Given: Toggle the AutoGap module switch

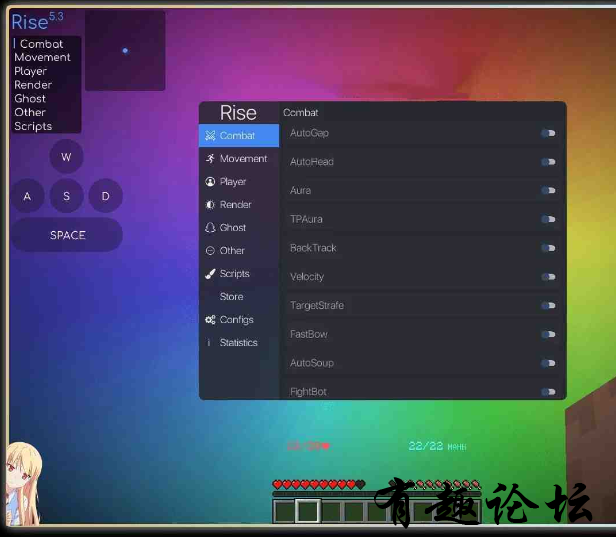Looking at the screenshot, I should [548, 133].
